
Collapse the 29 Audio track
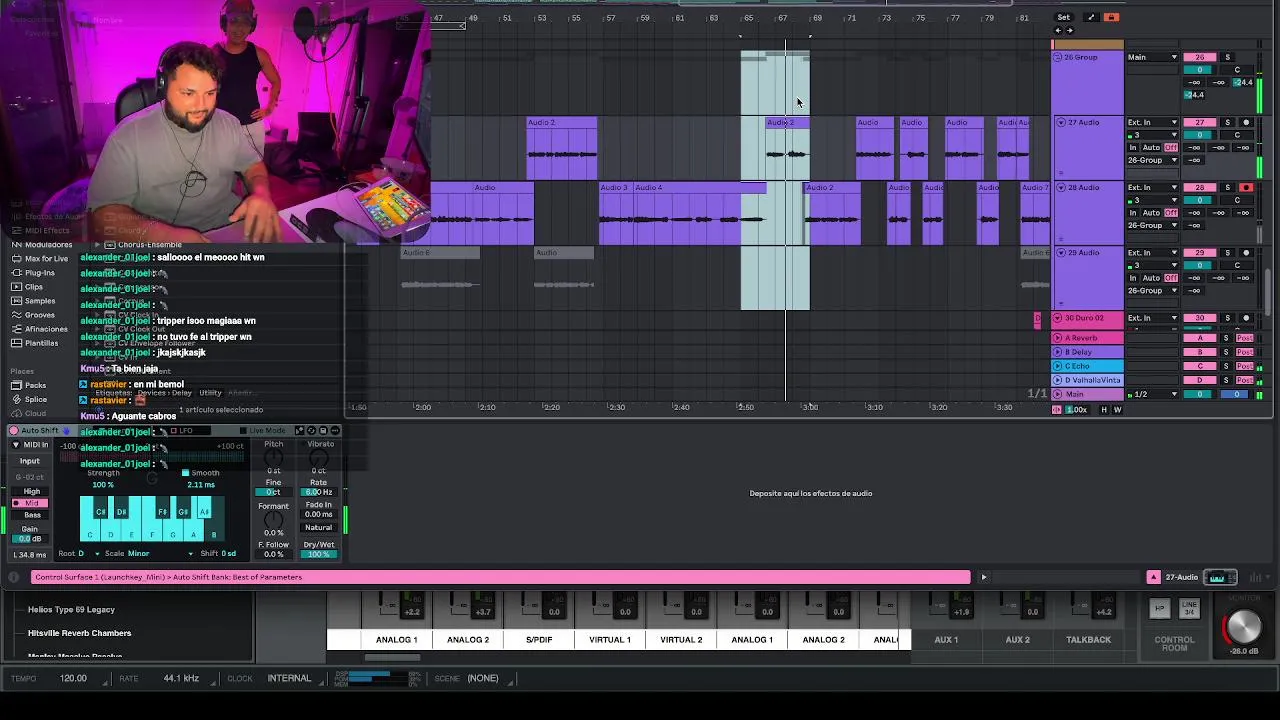[x=1060, y=252]
